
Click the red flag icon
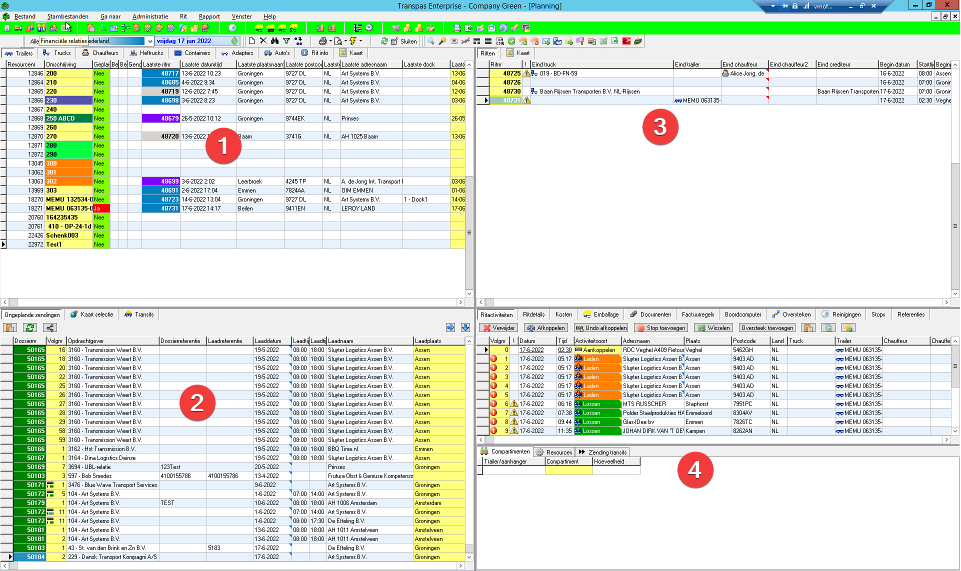pyautogui.click(x=626, y=41)
